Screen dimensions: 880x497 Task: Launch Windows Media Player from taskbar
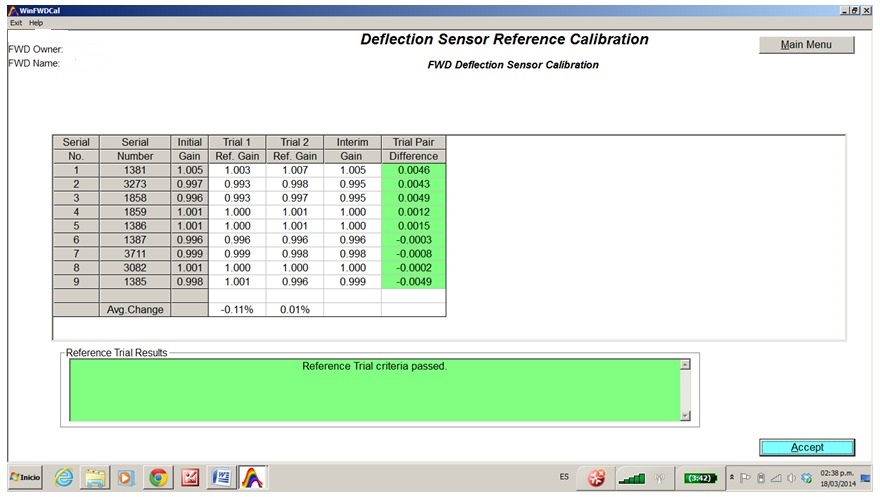[x=126, y=478]
